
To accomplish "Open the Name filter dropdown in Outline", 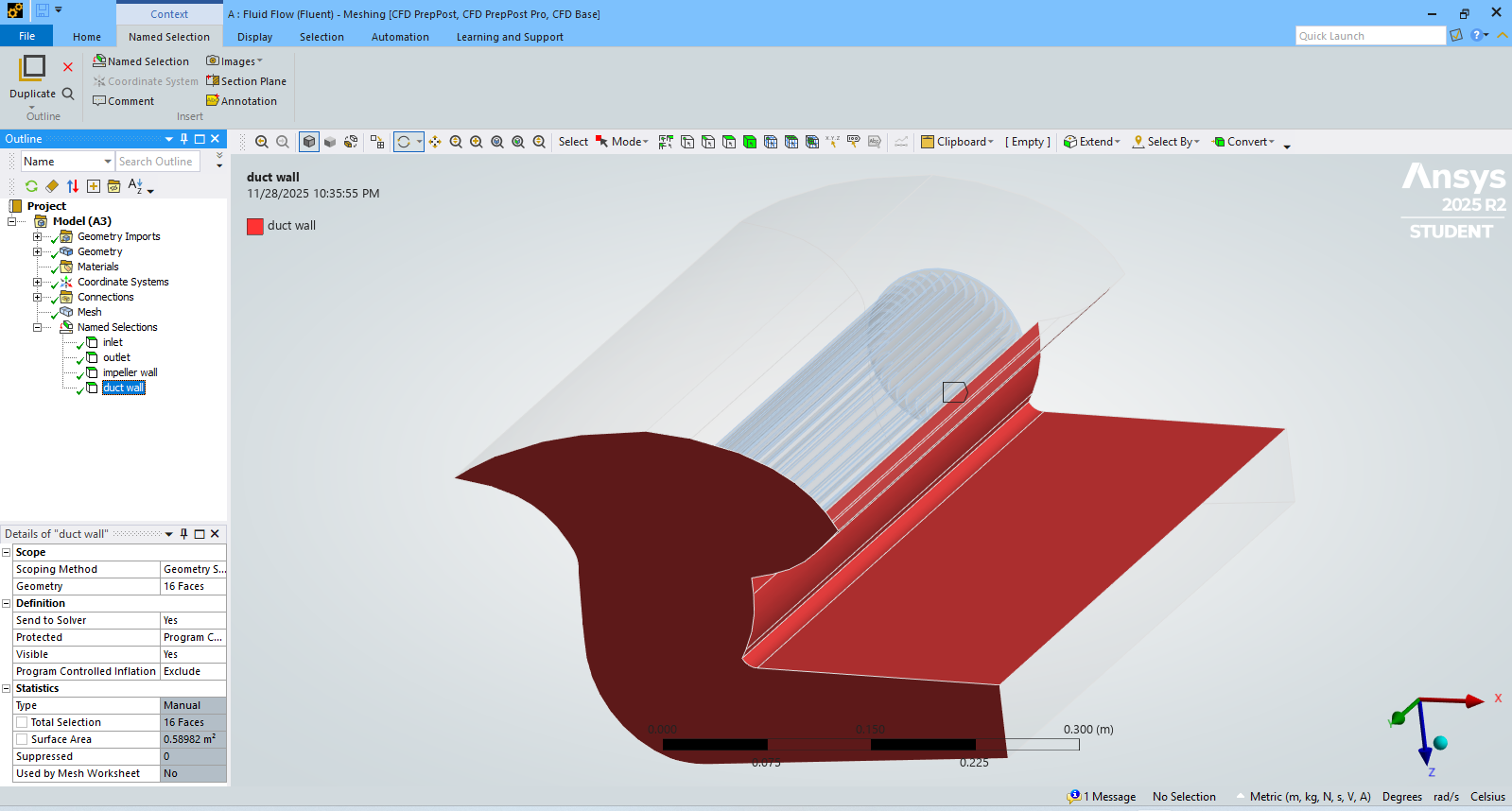I will pos(108,162).
